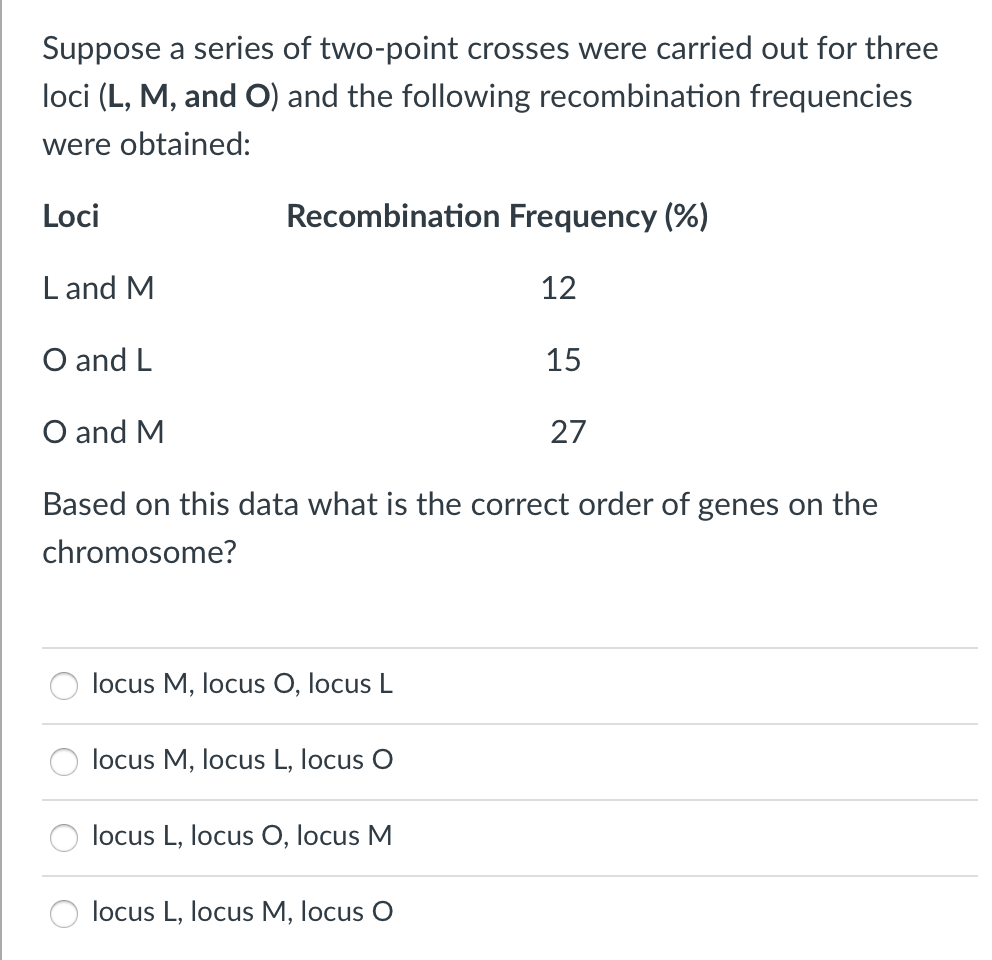992x960 pixels.
Task: Select the radio button for 'locus M, locus L, locus O'
Action: pos(63,762)
